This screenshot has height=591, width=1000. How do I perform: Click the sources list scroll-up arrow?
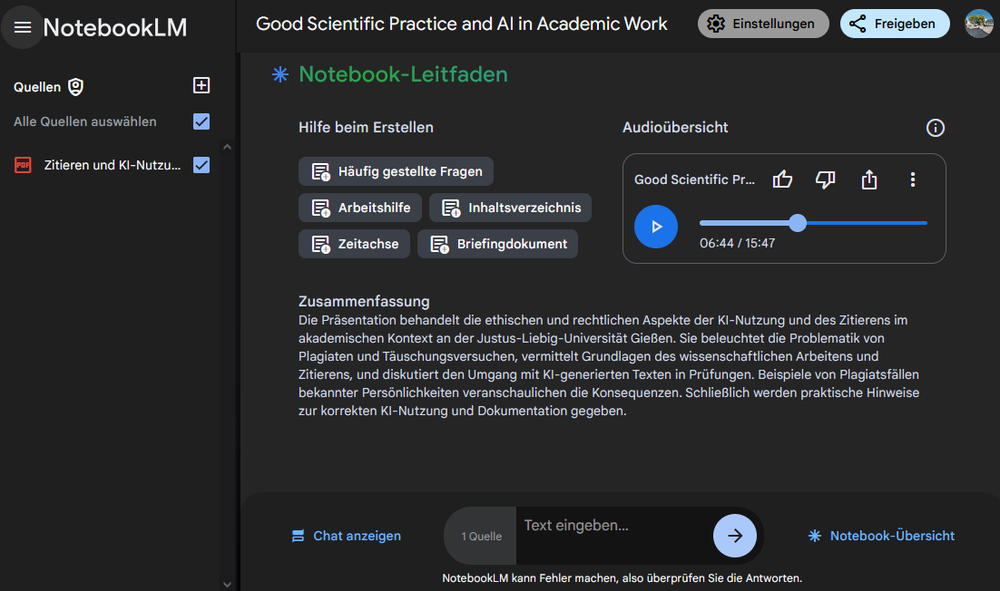227,147
